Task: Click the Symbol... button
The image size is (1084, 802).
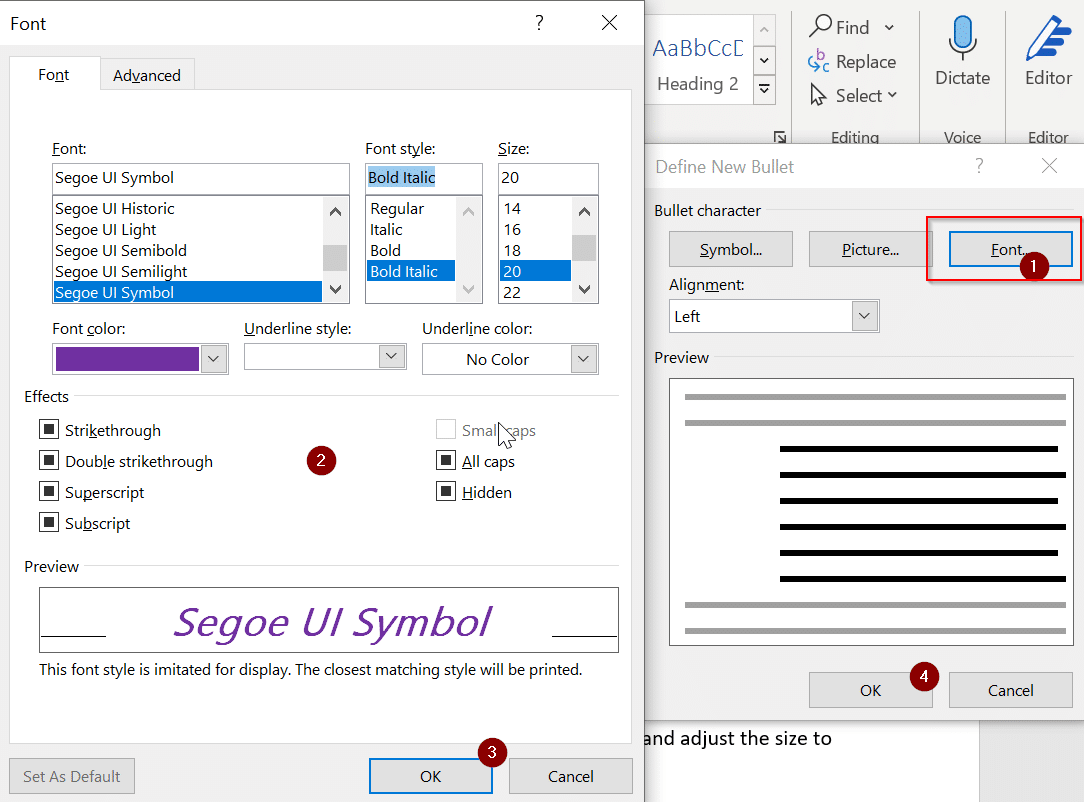Action: [730, 249]
